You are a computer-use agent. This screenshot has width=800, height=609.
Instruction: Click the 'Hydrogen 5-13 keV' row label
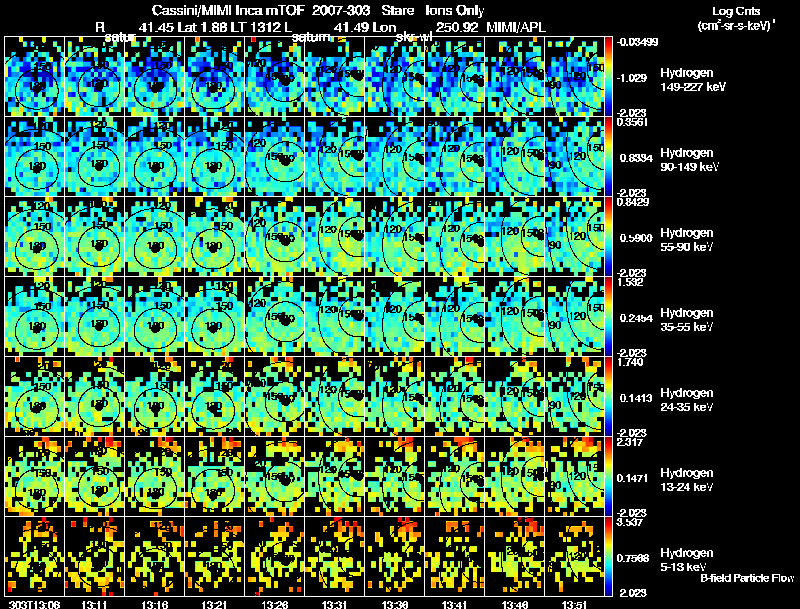point(687,560)
